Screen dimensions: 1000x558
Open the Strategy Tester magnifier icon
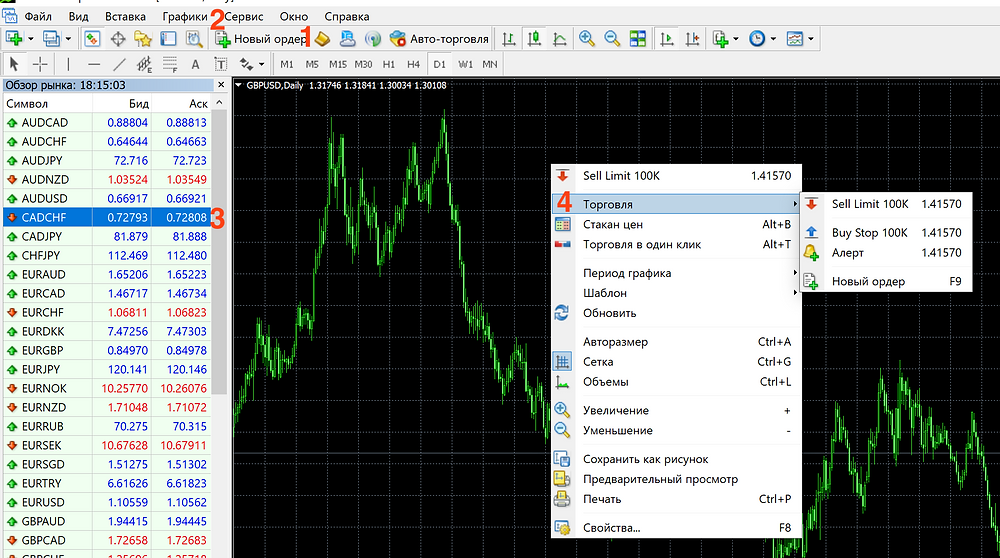coord(194,39)
